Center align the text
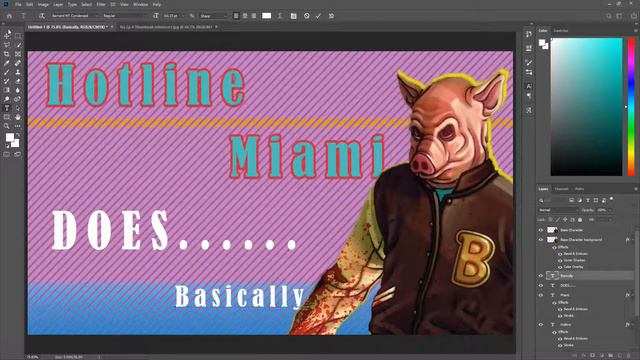 [x=245, y=16]
